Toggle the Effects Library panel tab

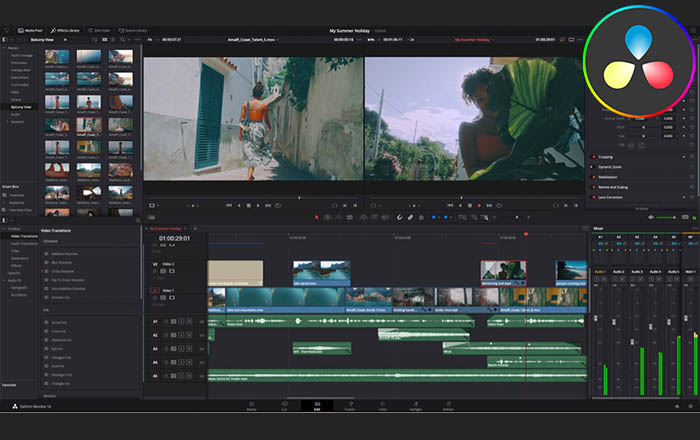[65, 30]
